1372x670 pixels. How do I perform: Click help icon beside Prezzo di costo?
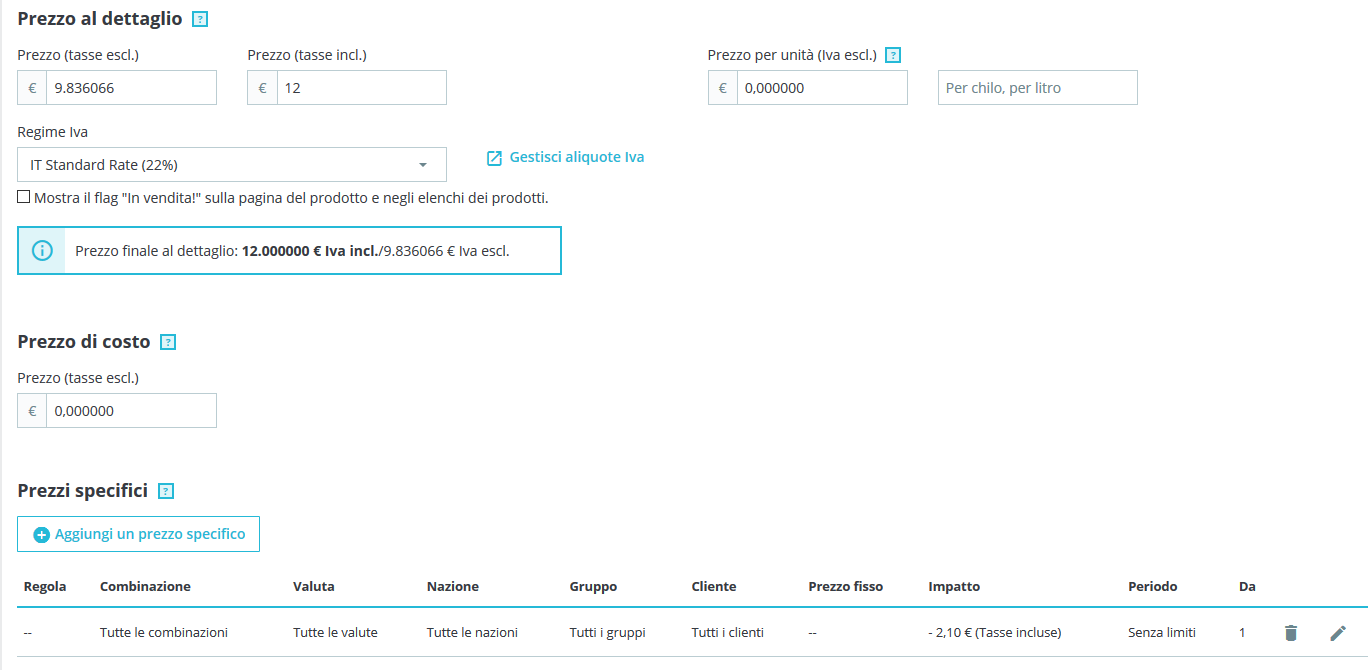[x=168, y=342]
